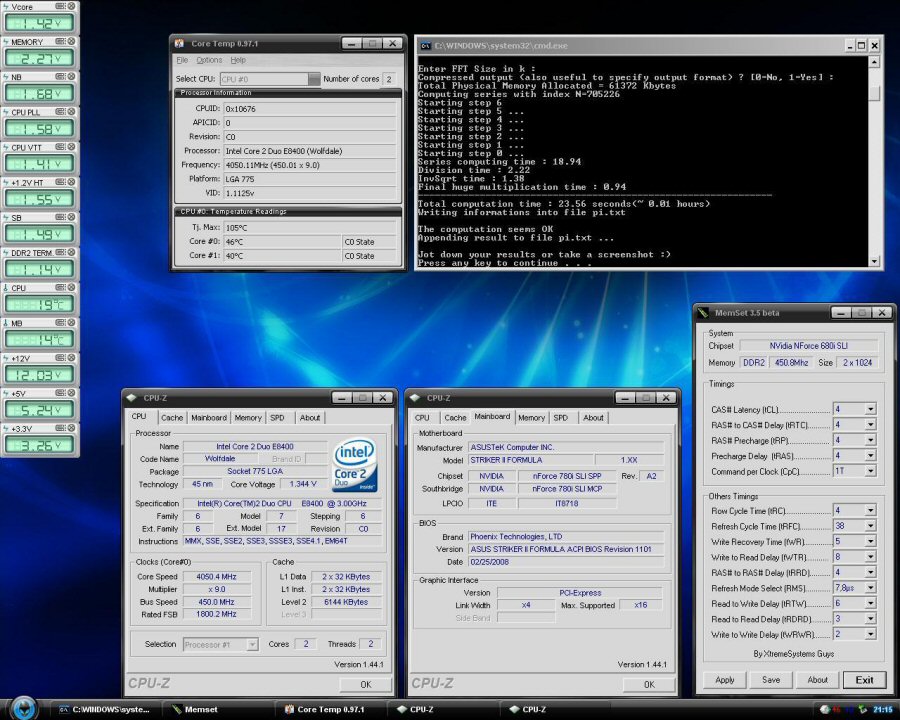Viewport: 900px width, 720px height.
Task: Click the first system tray icon beside the clock
Action: click(825, 710)
